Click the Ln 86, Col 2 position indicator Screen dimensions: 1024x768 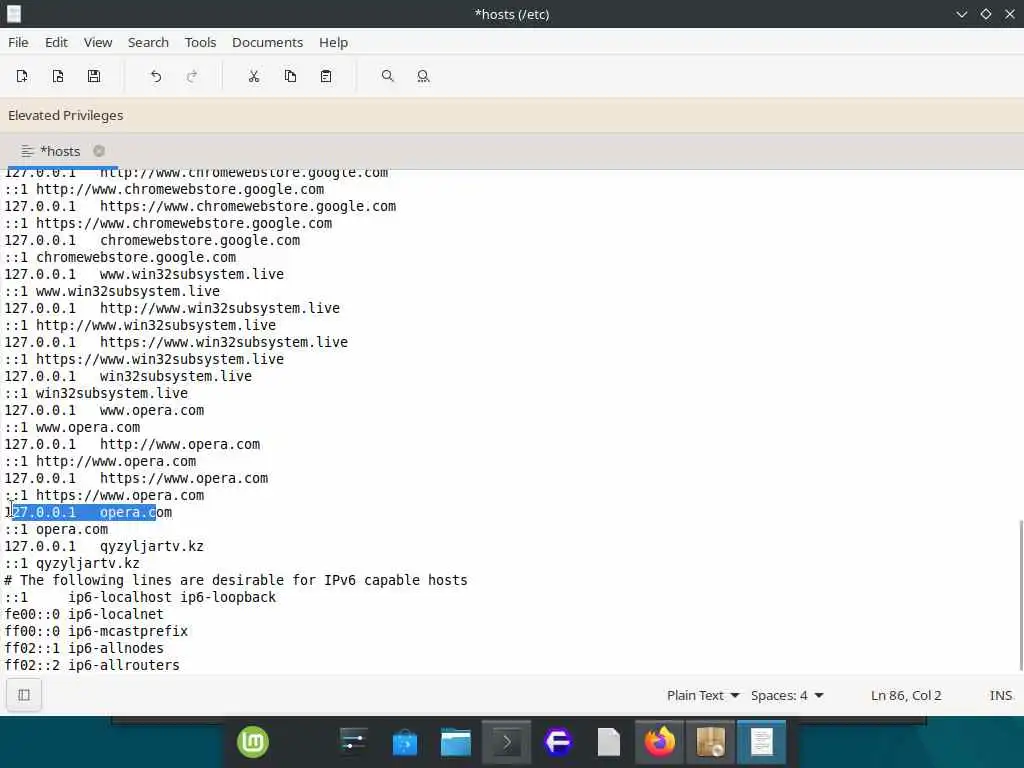click(x=906, y=696)
